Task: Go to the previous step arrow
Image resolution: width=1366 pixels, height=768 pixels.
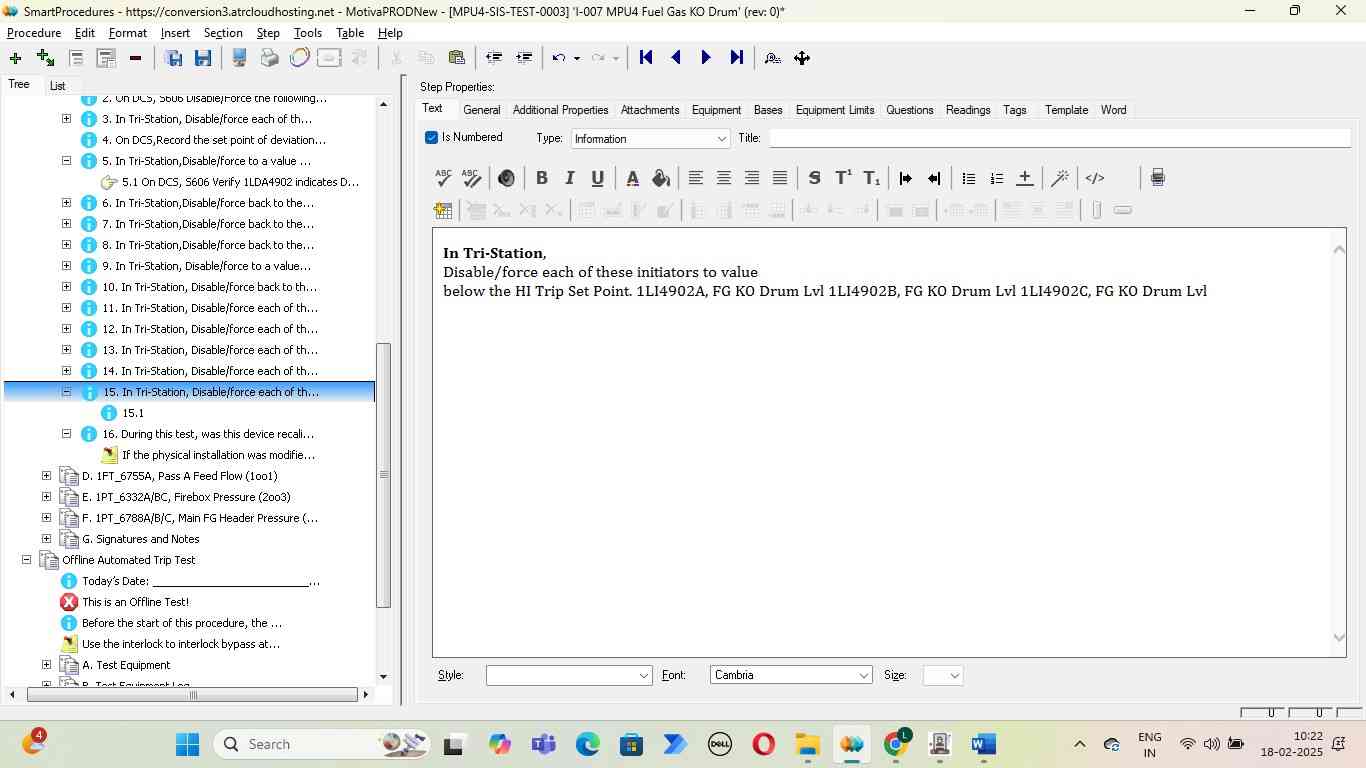Action: click(x=676, y=58)
